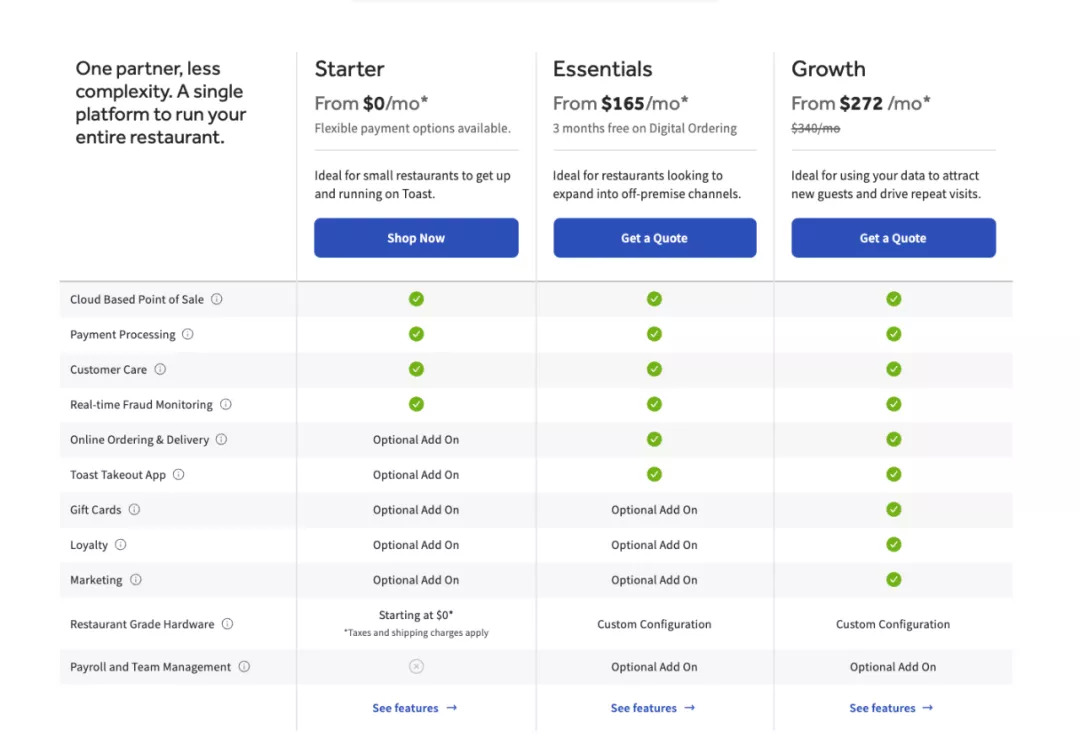The height and width of the screenshot is (738, 1080).
Task: Click Payroll and Team Management info icon
Action: point(244,667)
